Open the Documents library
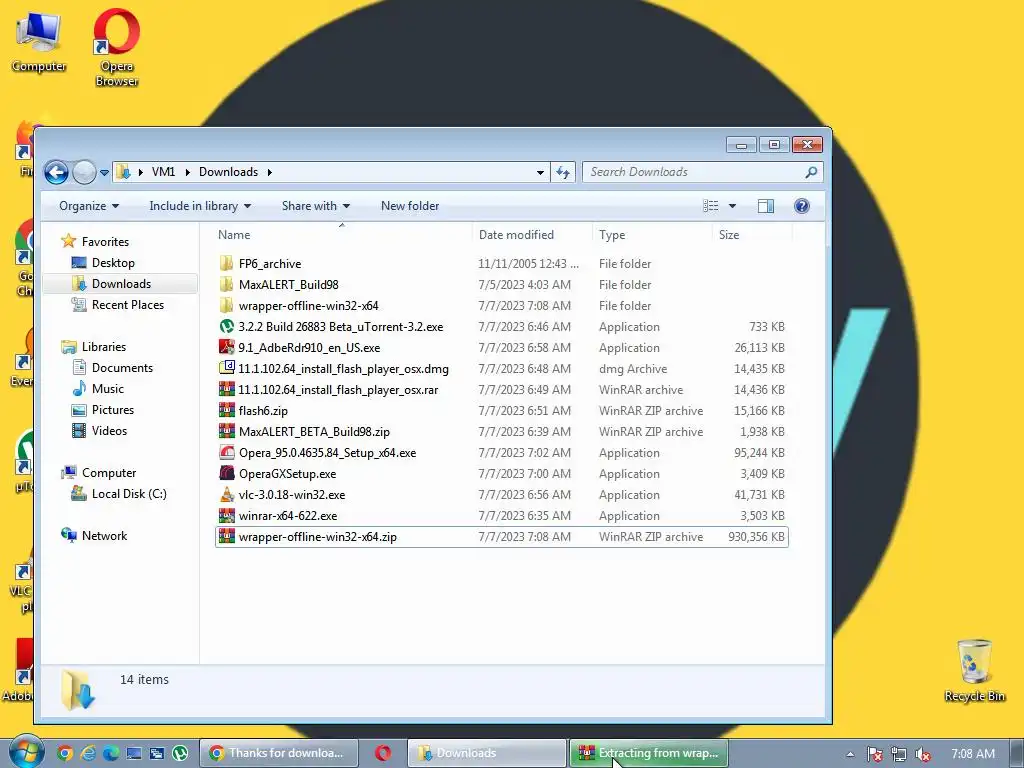The image size is (1024, 768). (x=121, y=368)
